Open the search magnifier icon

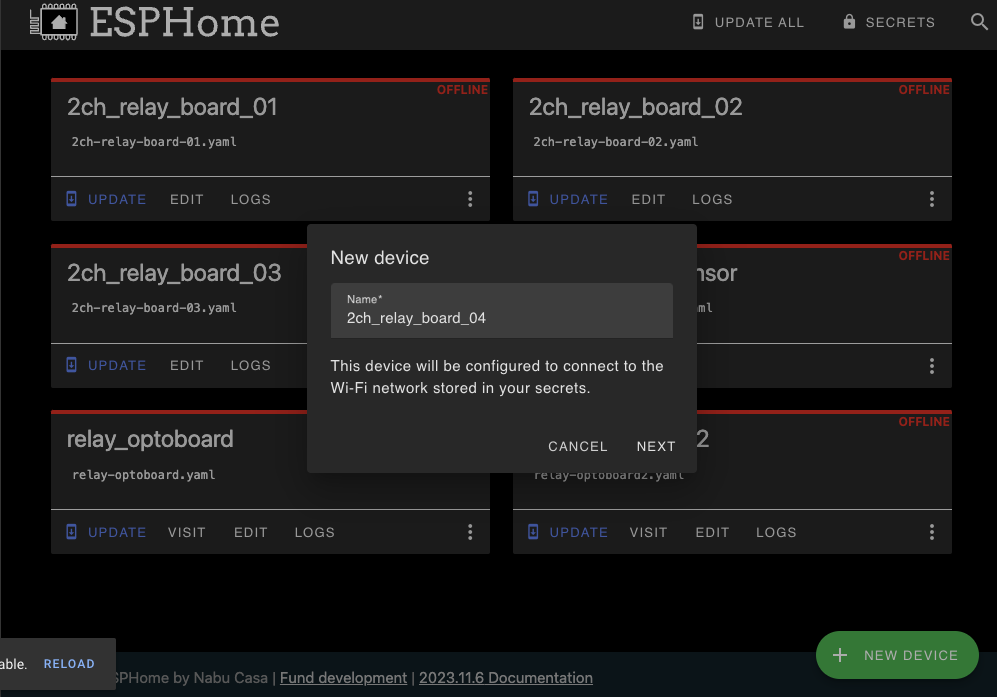[979, 22]
